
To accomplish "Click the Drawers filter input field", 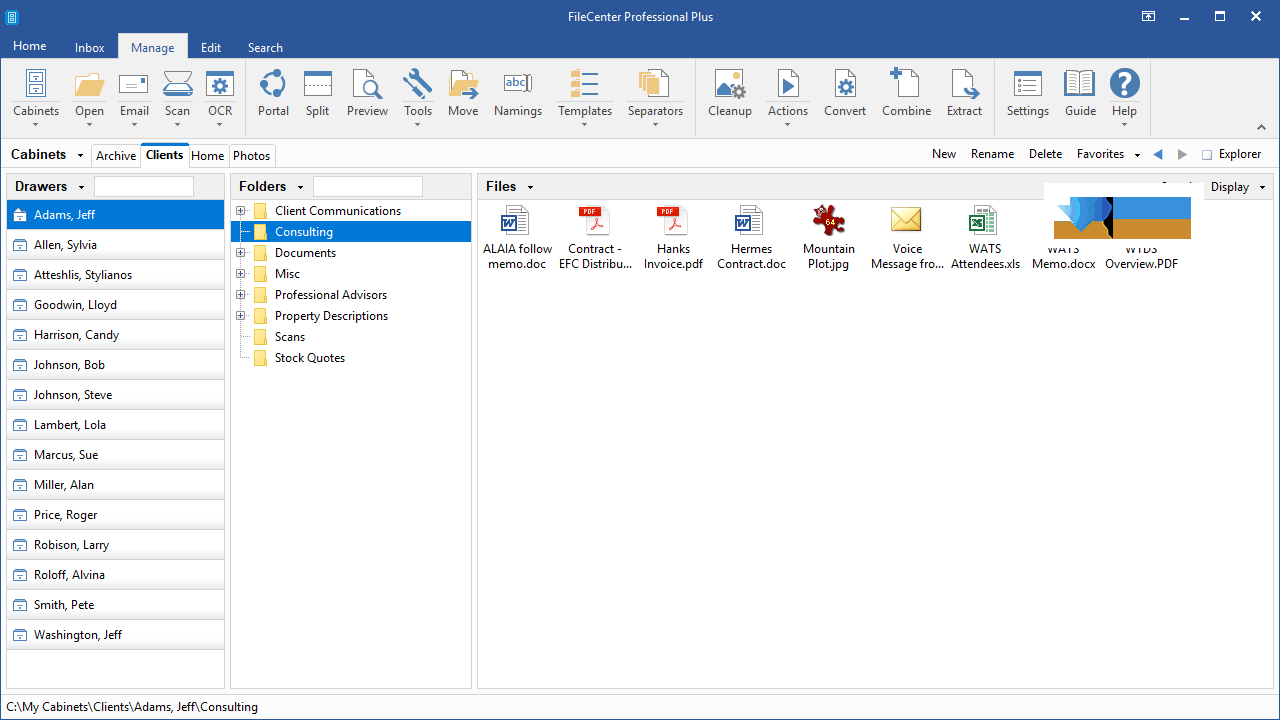I will (x=144, y=187).
